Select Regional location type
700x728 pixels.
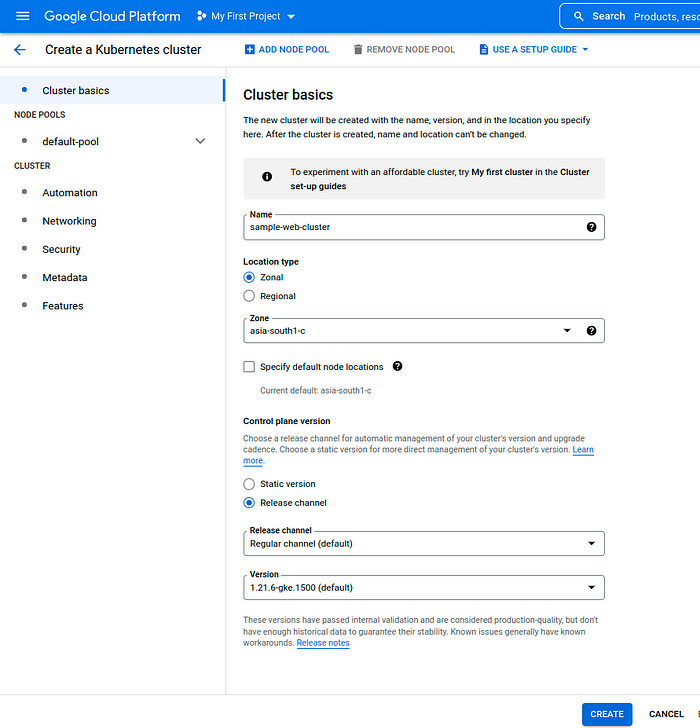(249, 296)
